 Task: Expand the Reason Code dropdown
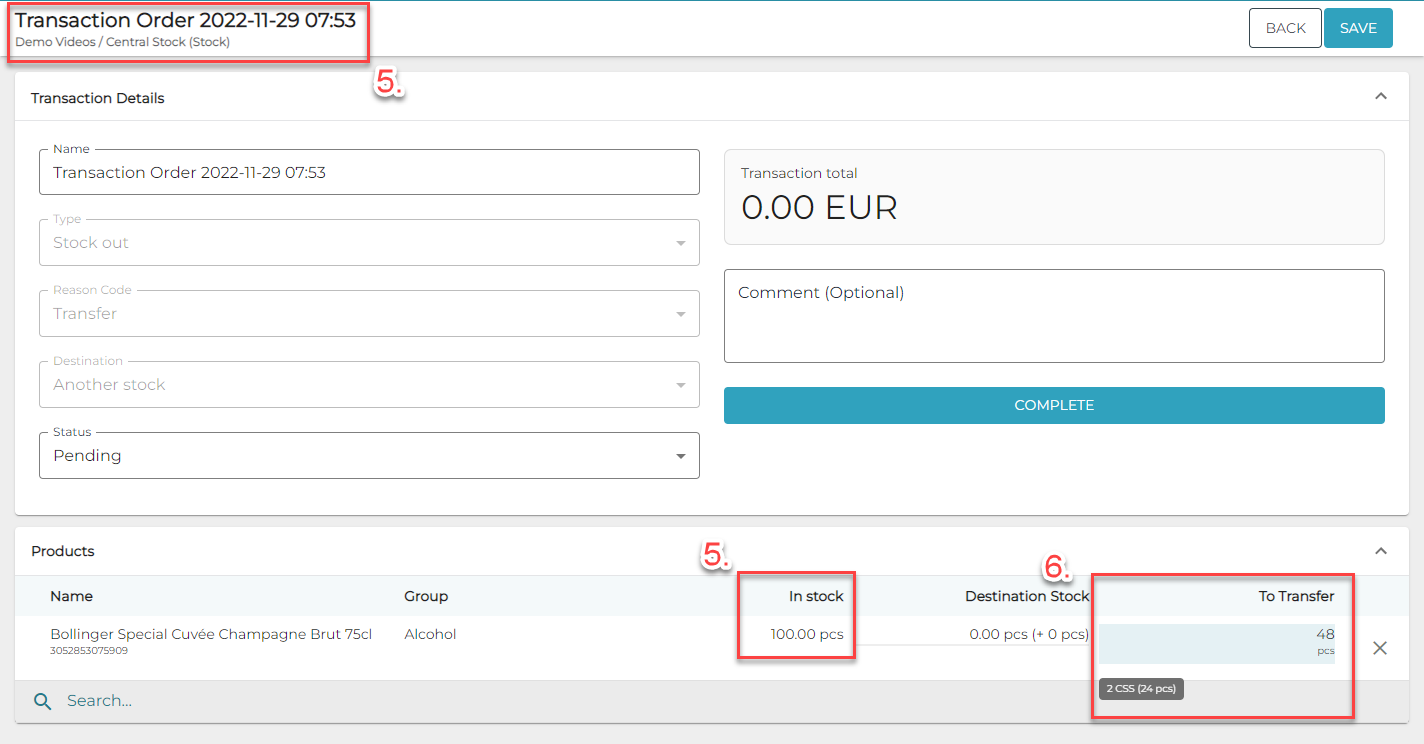368,314
